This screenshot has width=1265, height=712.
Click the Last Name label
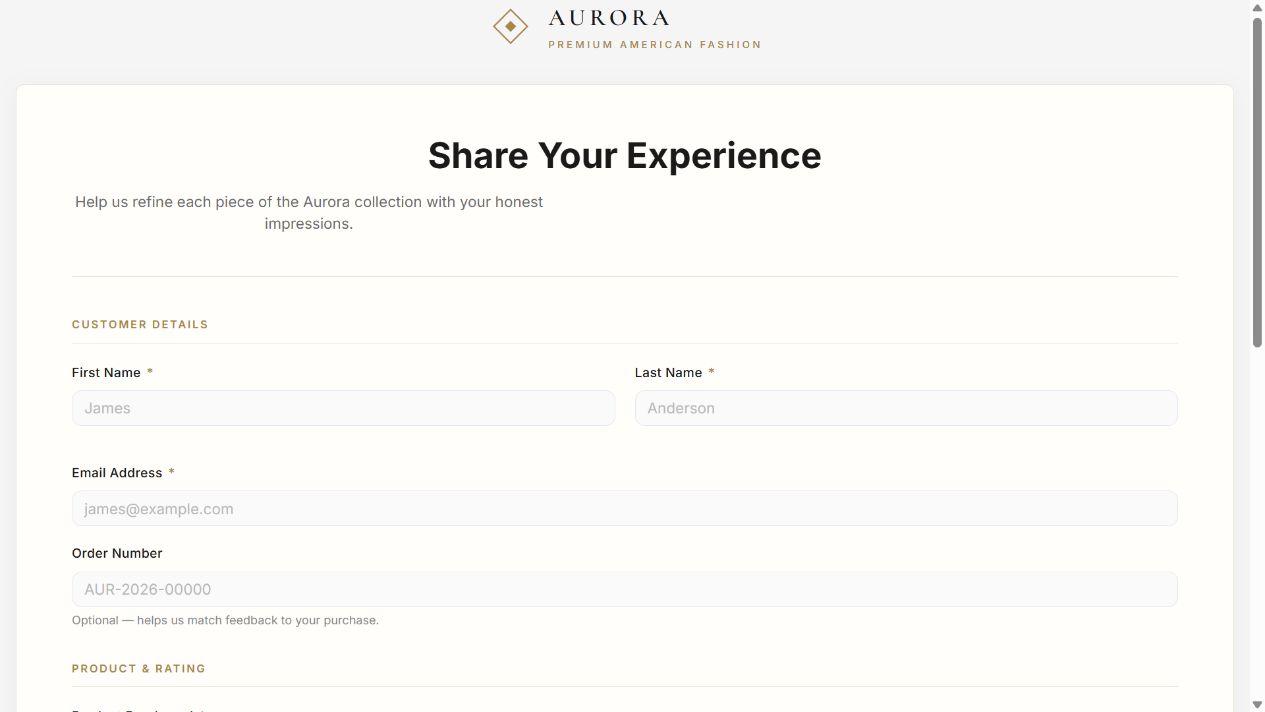(668, 373)
